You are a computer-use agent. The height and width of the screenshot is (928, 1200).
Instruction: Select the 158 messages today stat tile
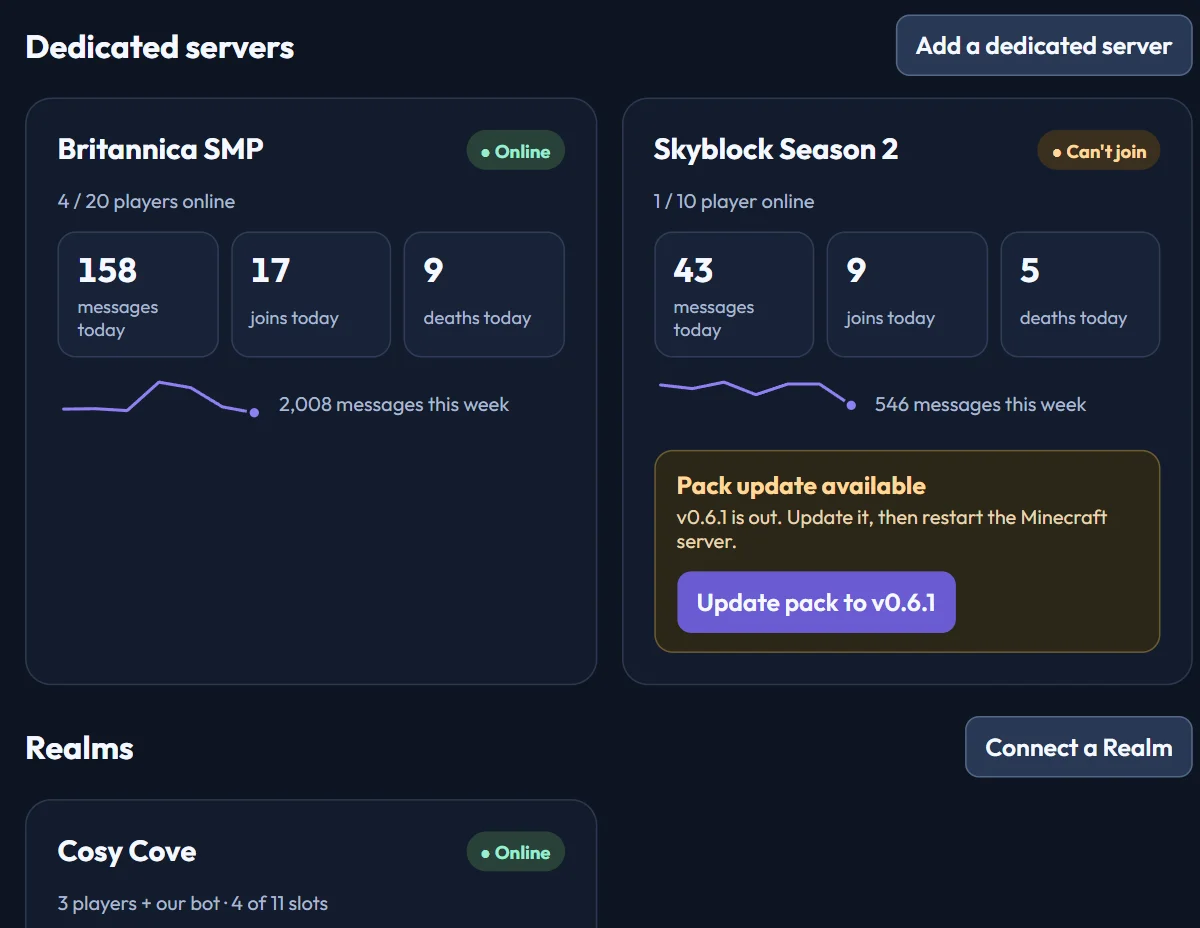tap(138, 294)
